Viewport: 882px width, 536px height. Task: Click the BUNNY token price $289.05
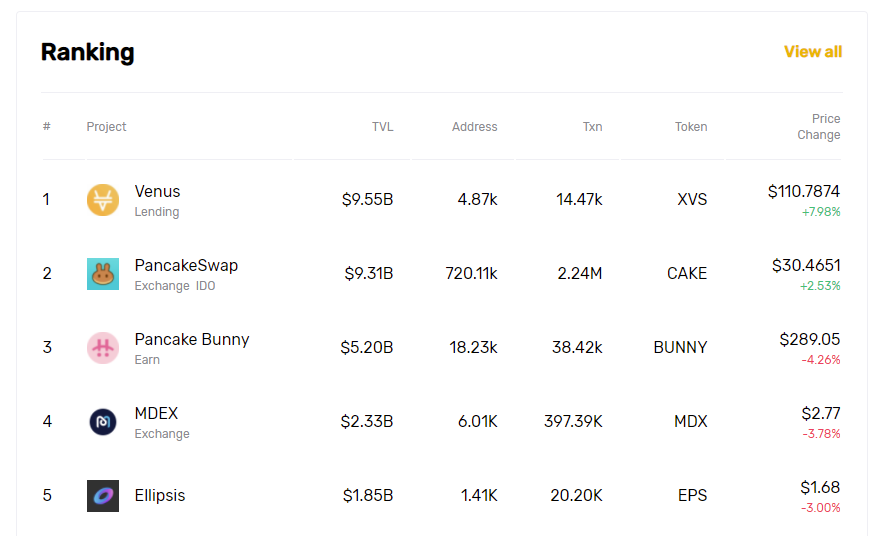click(x=809, y=339)
